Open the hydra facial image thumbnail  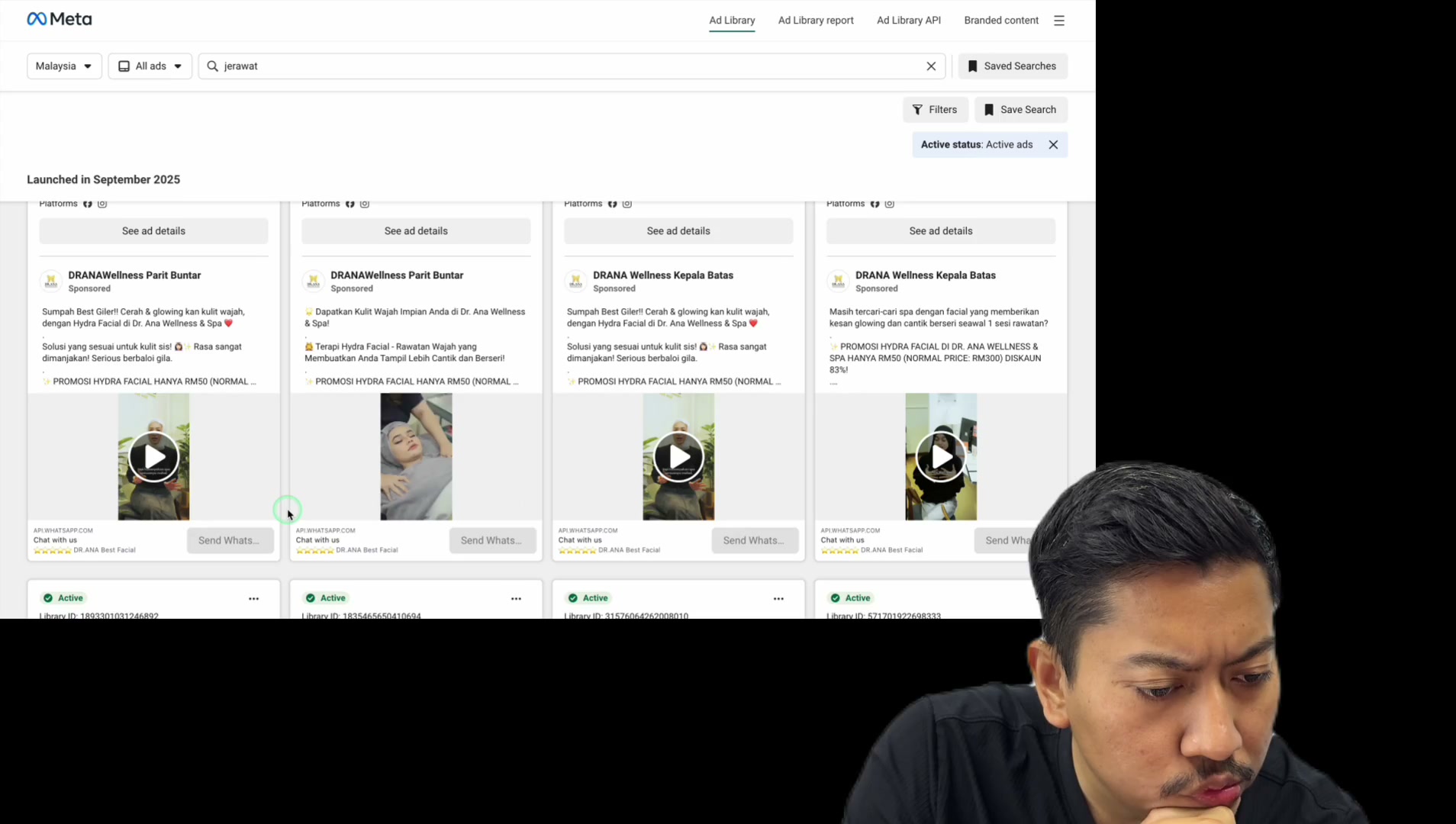(416, 456)
